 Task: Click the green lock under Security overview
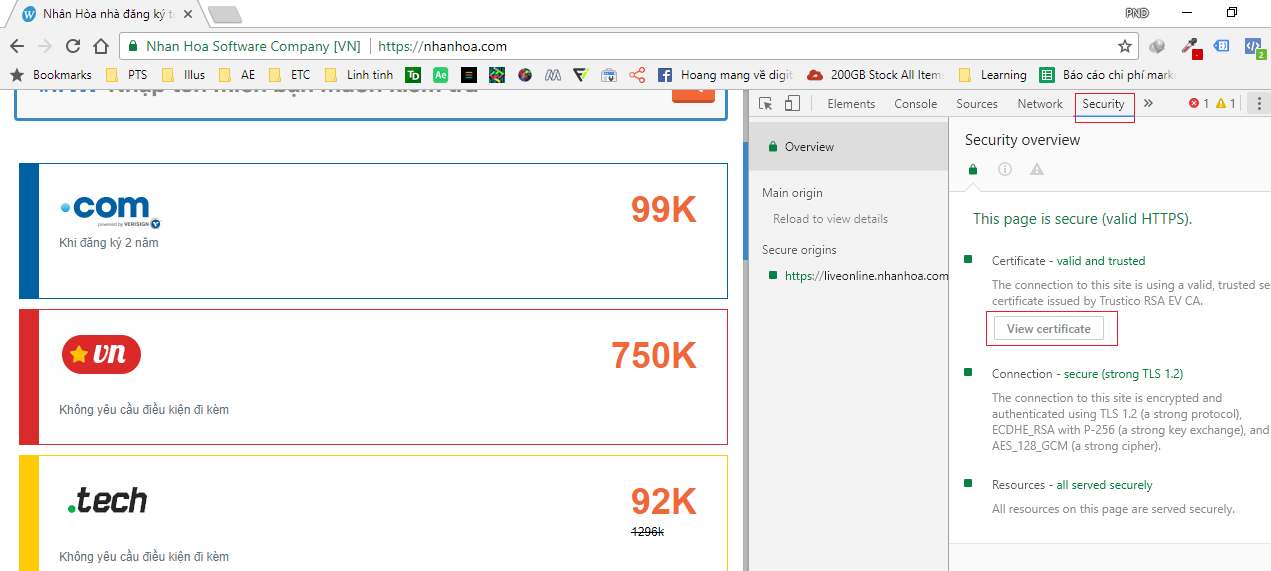point(973,170)
